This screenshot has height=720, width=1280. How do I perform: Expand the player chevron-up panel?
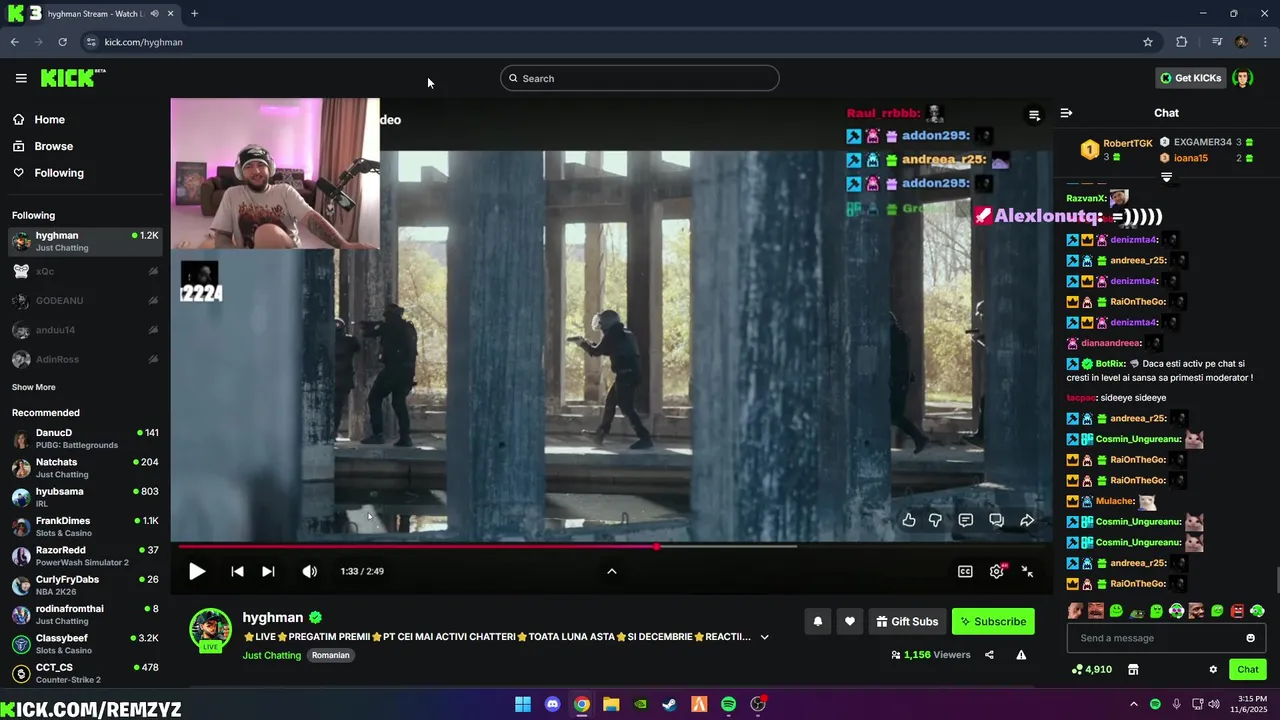[x=612, y=571]
